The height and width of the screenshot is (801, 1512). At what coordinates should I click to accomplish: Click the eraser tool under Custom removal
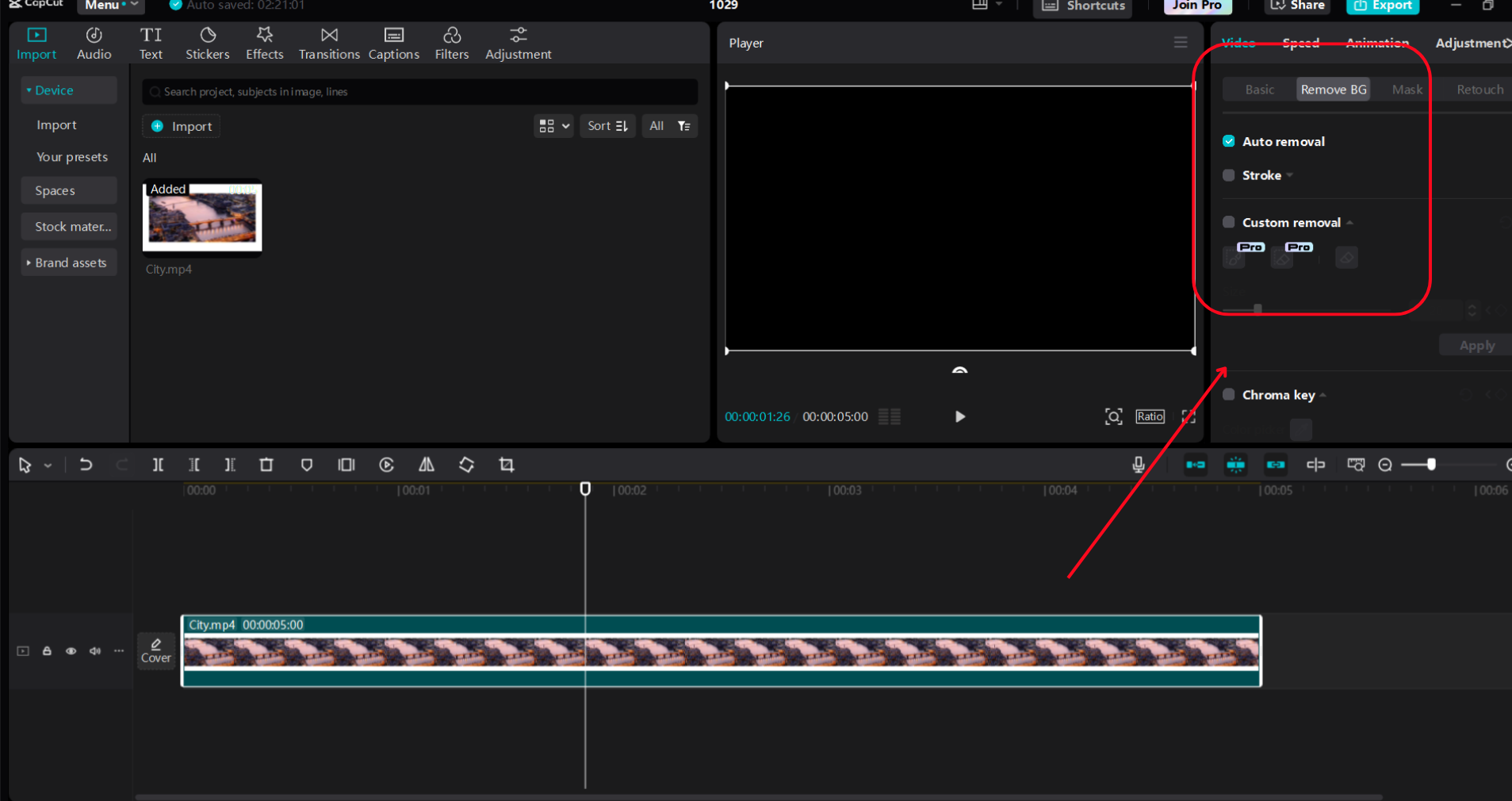(x=1346, y=257)
